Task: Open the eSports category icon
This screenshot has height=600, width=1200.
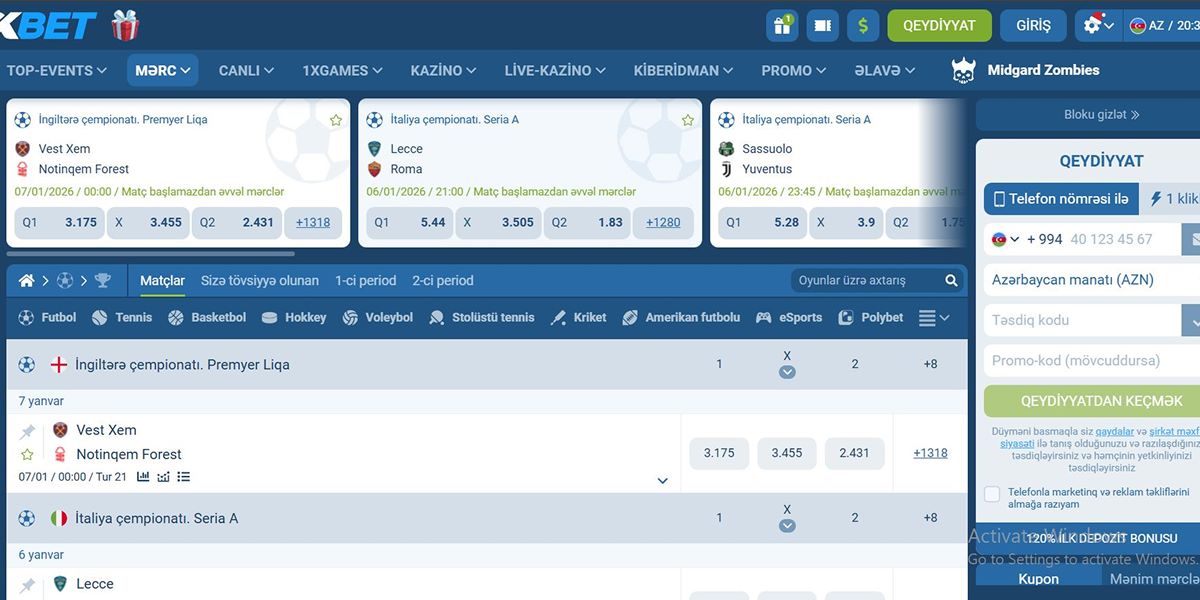Action: tap(763, 317)
